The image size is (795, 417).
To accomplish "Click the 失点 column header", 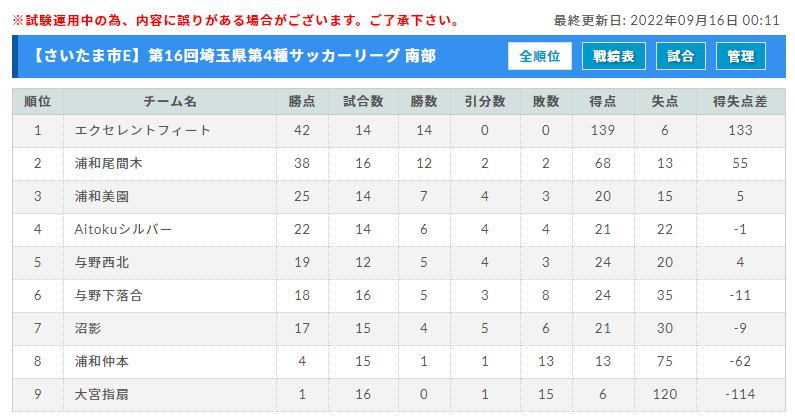I will coord(665,101).
